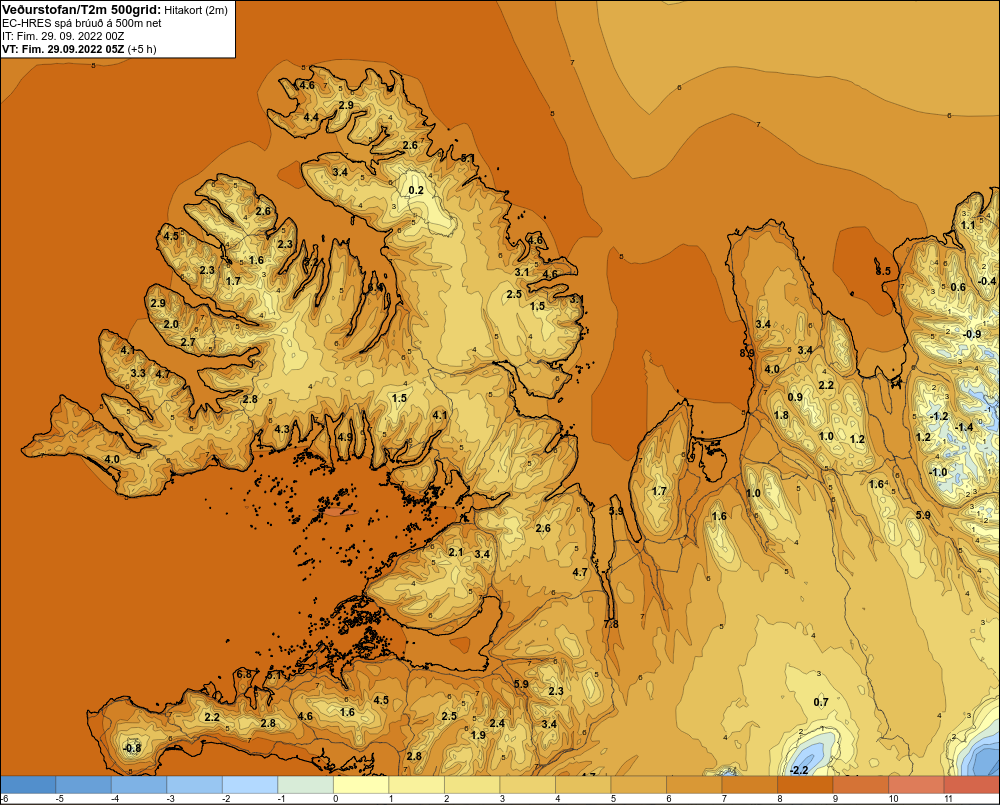Click the '4.4' temperature value on the map
The width and height of the screenshot is (1000, 805).
click(311, 117)
